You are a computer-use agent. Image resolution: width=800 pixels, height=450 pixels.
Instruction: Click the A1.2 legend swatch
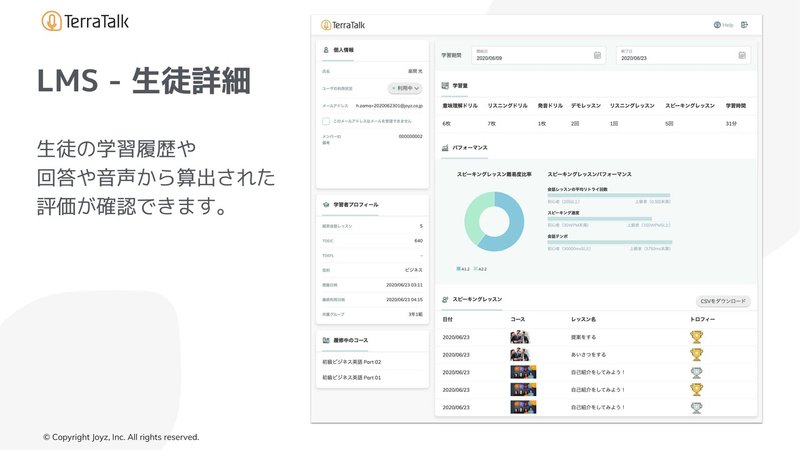(x=459, y=268)
